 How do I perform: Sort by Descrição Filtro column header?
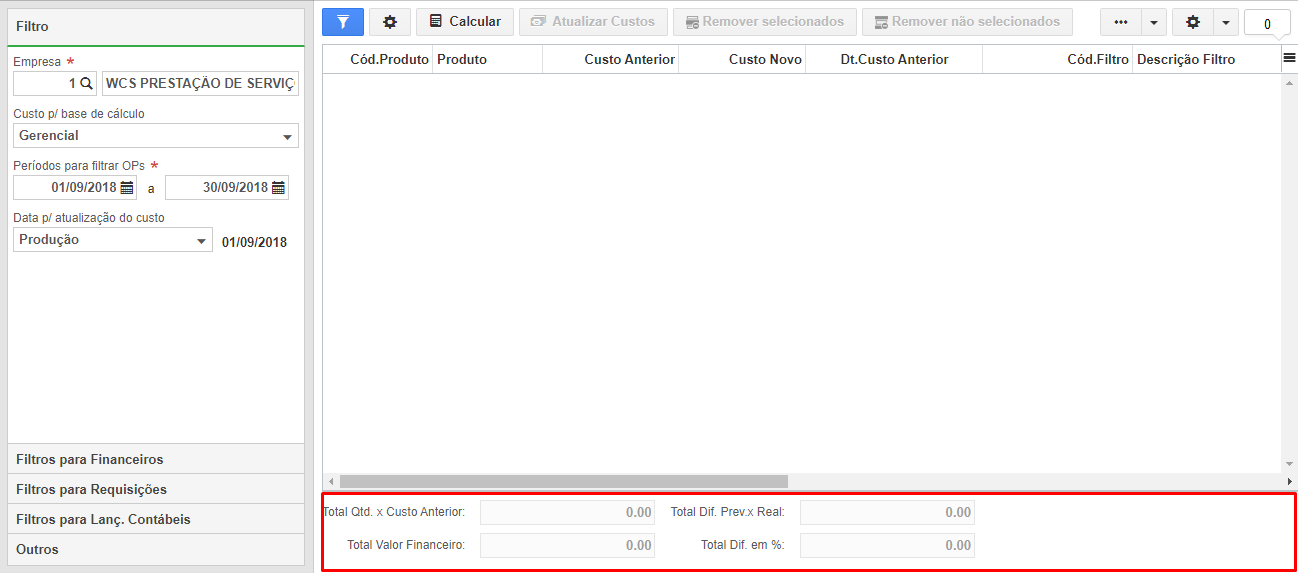click(1207, 59)
